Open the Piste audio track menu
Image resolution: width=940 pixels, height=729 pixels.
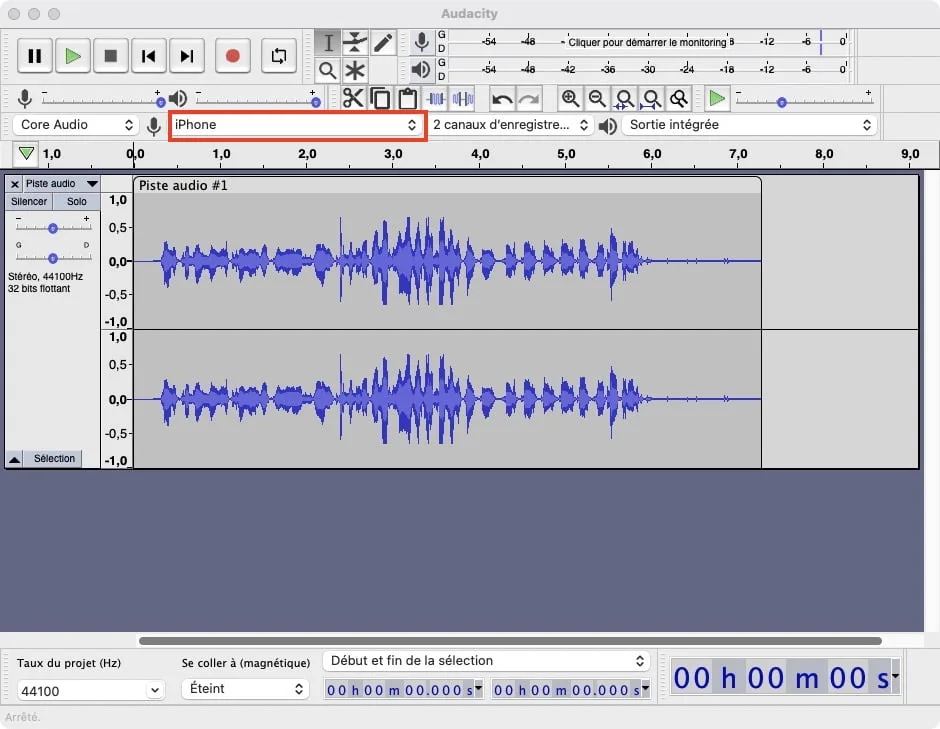point(62,183)
